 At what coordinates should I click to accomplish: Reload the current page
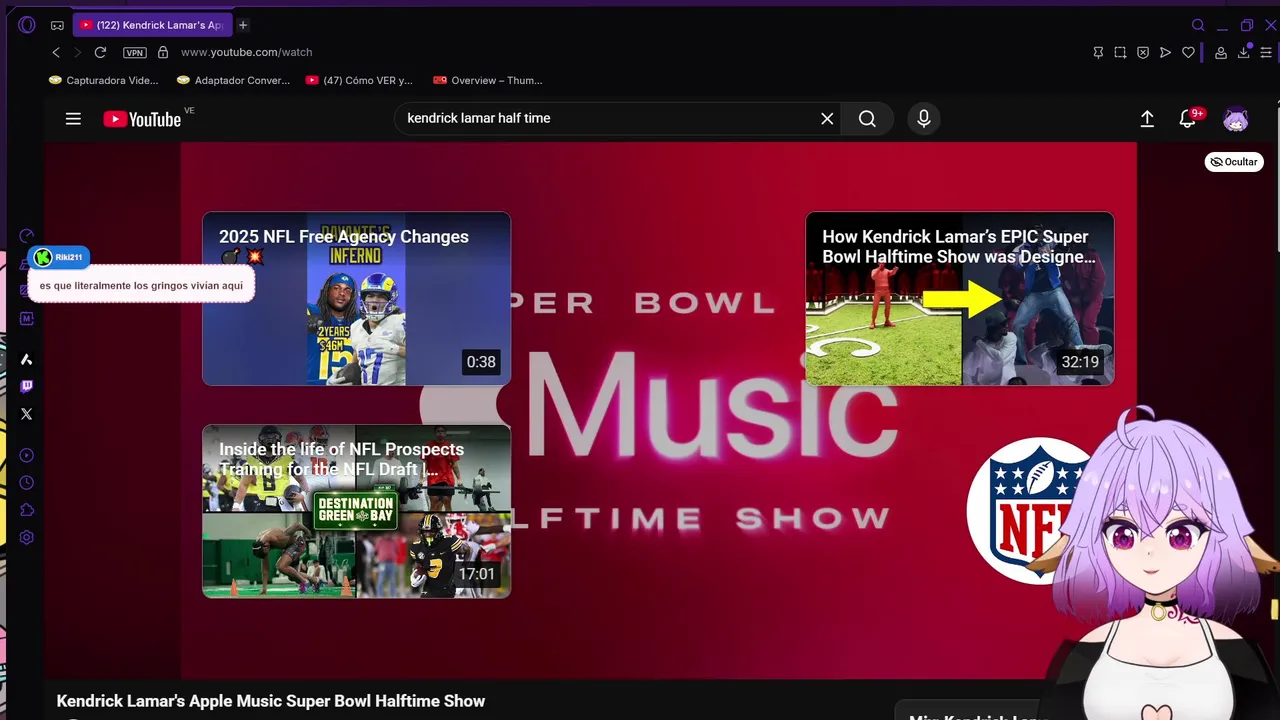(100, 52)
